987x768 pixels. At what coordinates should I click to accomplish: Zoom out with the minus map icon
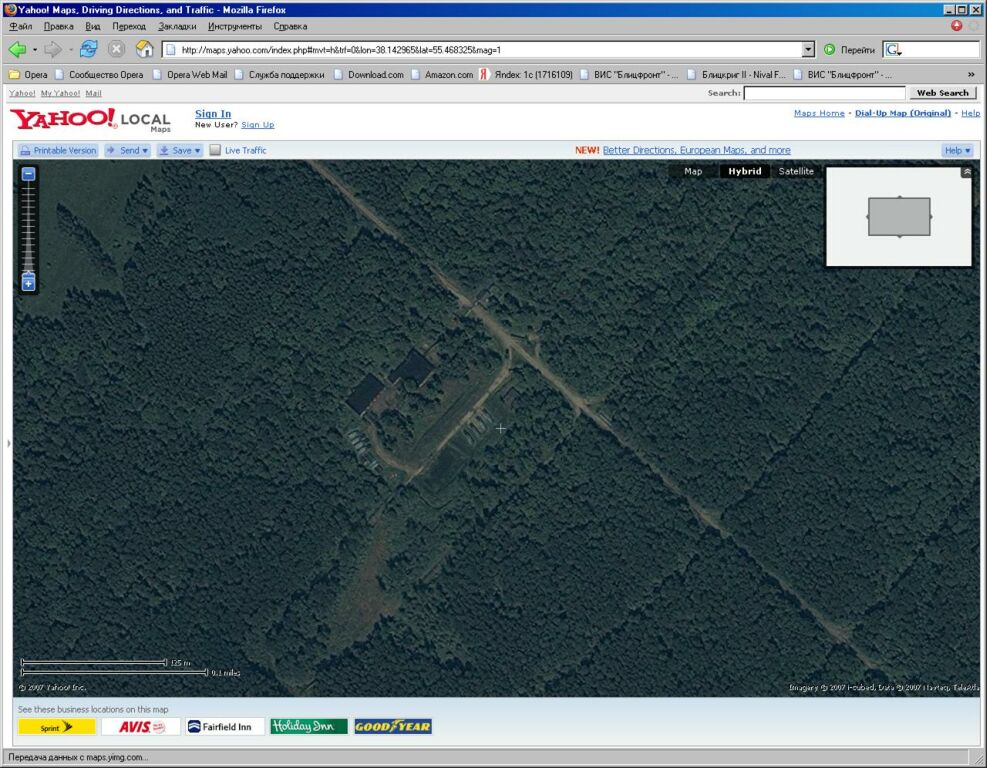coord(28,174)
